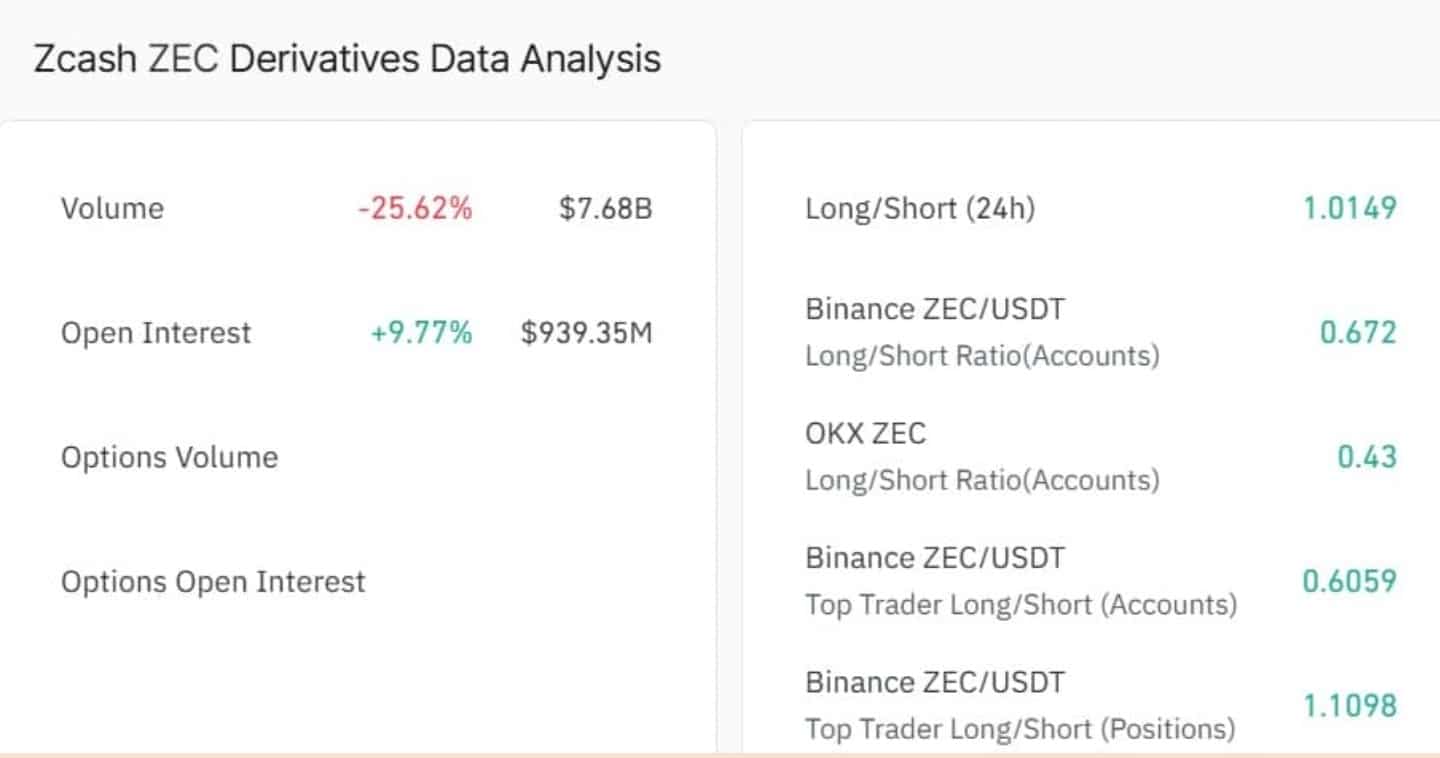Select the 0.6059 top trader value
Image resolution: width=1440 pixels, height=758 pixels.
pyautogui.click(x=1349, y=582)
